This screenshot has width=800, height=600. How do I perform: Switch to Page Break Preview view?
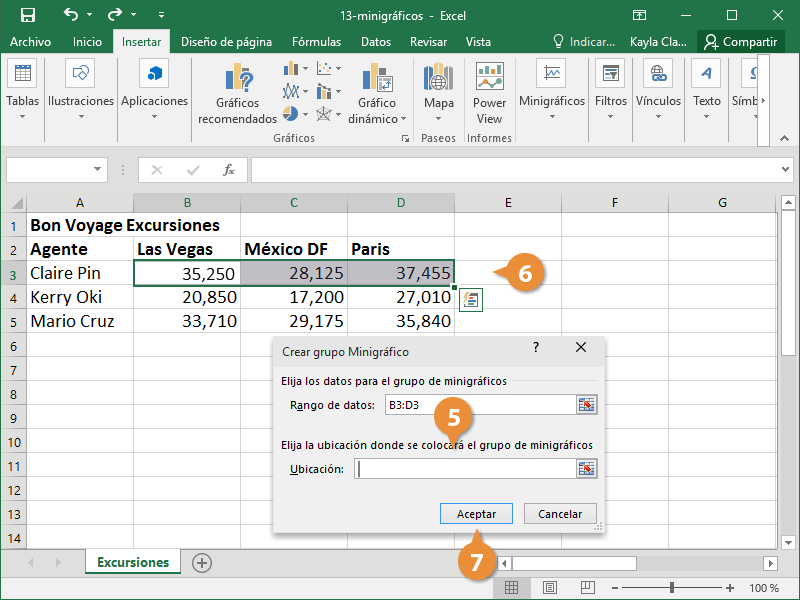point(588,588)
